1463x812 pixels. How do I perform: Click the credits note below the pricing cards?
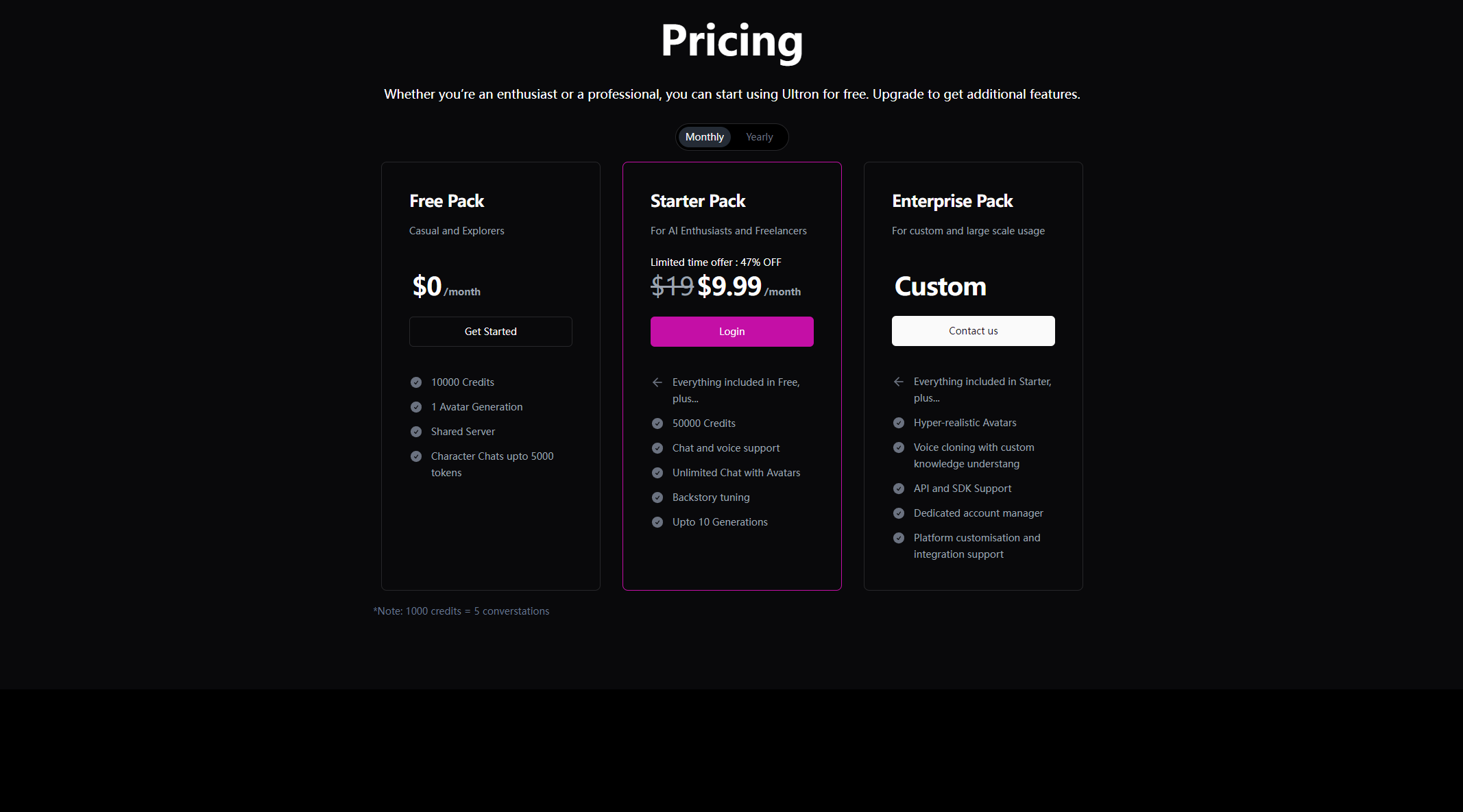(x=461, y=611)
